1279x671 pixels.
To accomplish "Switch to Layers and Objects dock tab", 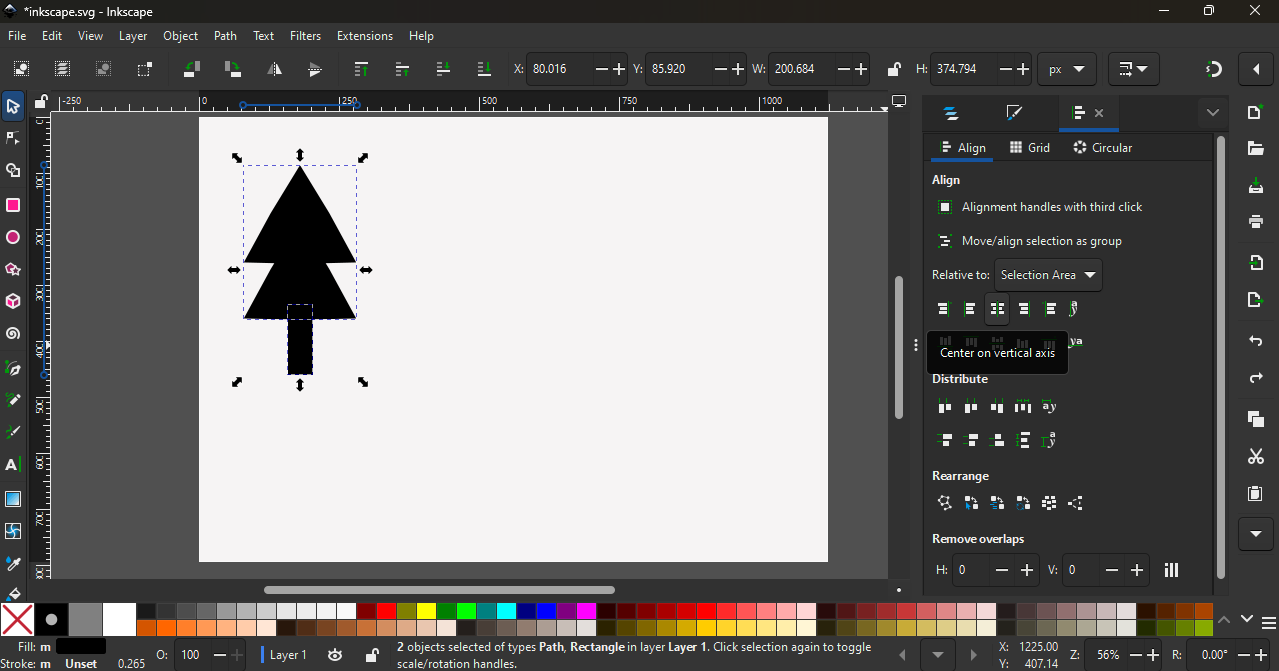I will [x=951, y=113].
